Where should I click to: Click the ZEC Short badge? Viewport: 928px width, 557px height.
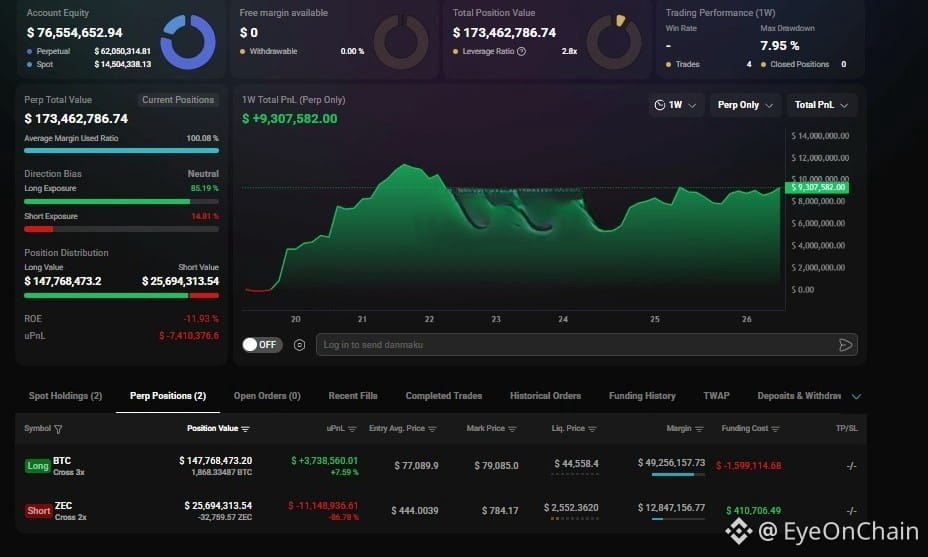[38, 511]
